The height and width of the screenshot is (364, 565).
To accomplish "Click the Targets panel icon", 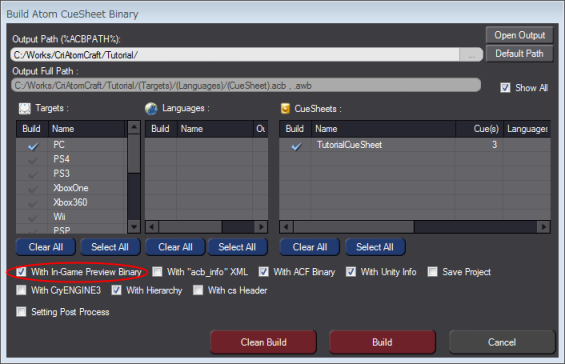I will coord(25,108).
